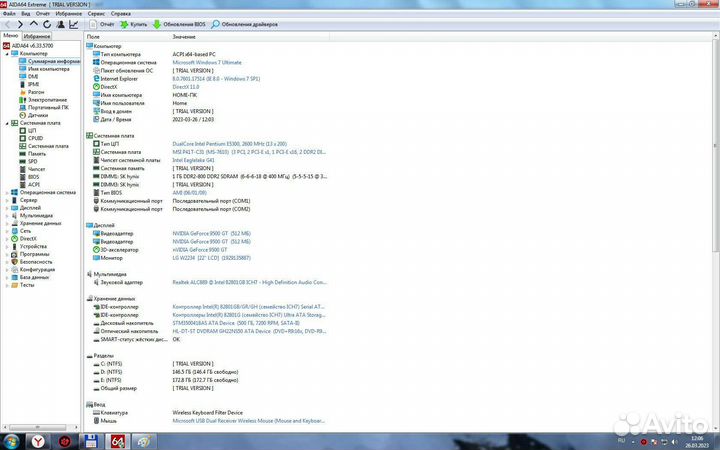Go forward with the right arrow button

[x=20, y=24]
